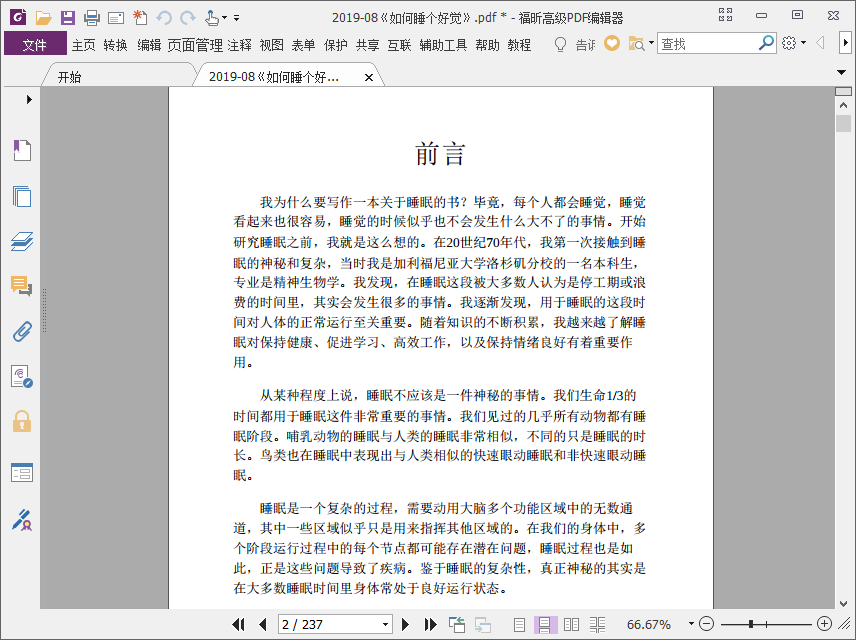
Task: Open the 文件 menu
Action: tap(35, 44)
